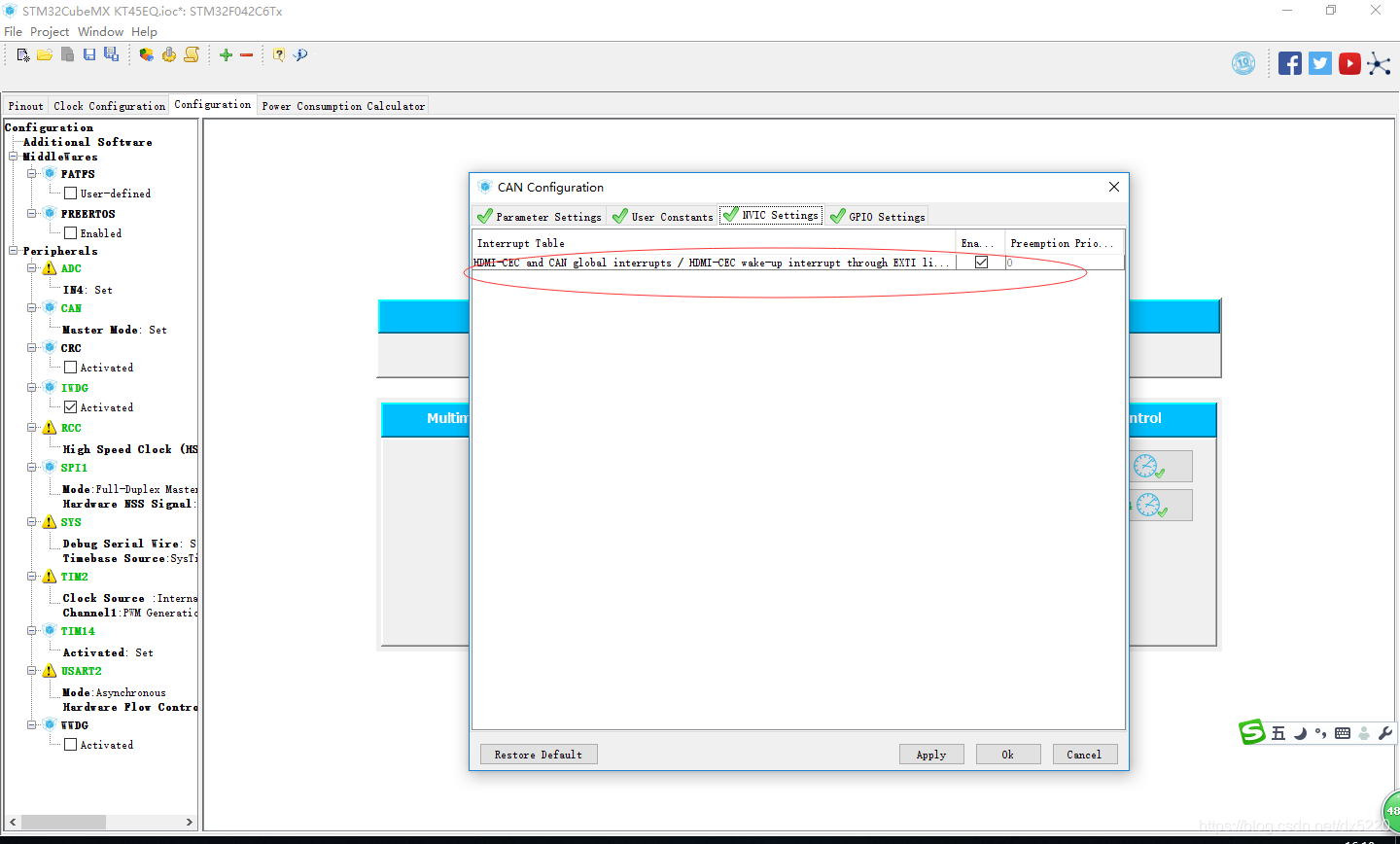Collapse the FREERTOS node expander

(x=31, y=214)
